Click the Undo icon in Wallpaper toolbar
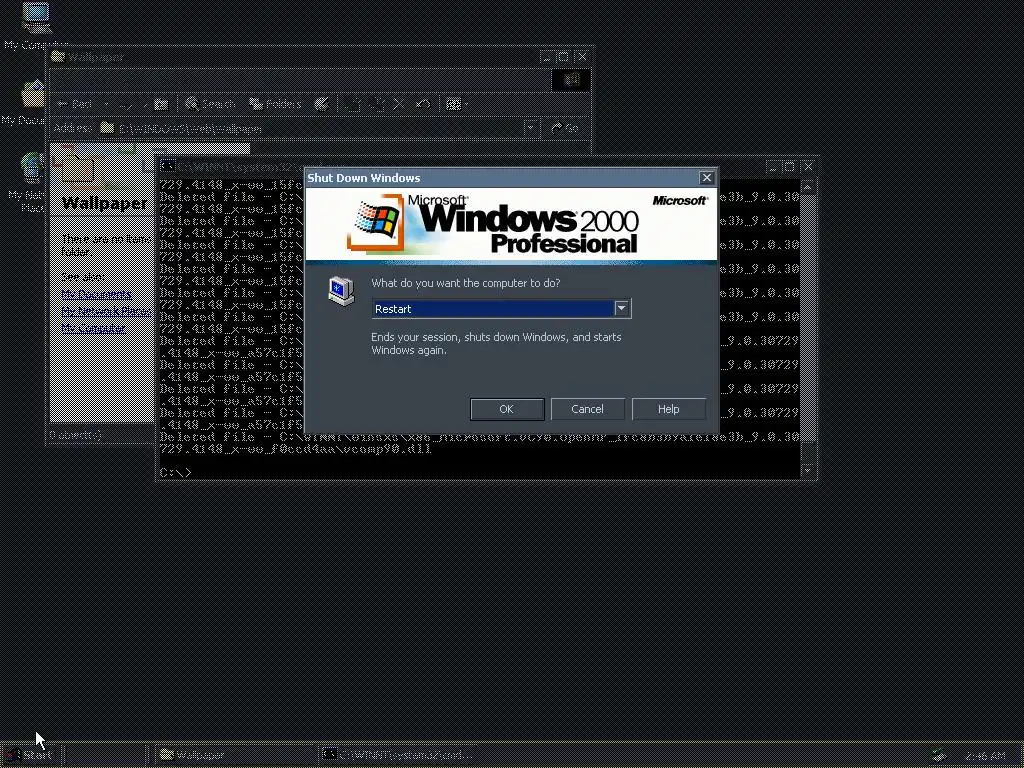 click(x=423, y=104)
